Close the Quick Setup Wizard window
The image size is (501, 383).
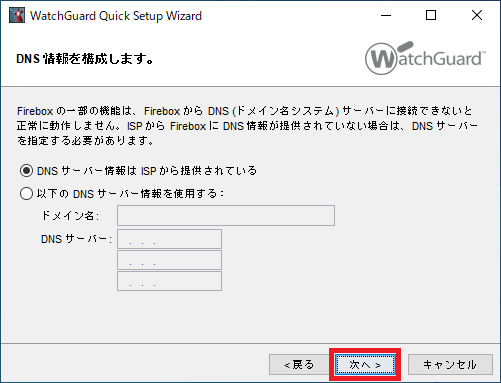pos(477,15)
